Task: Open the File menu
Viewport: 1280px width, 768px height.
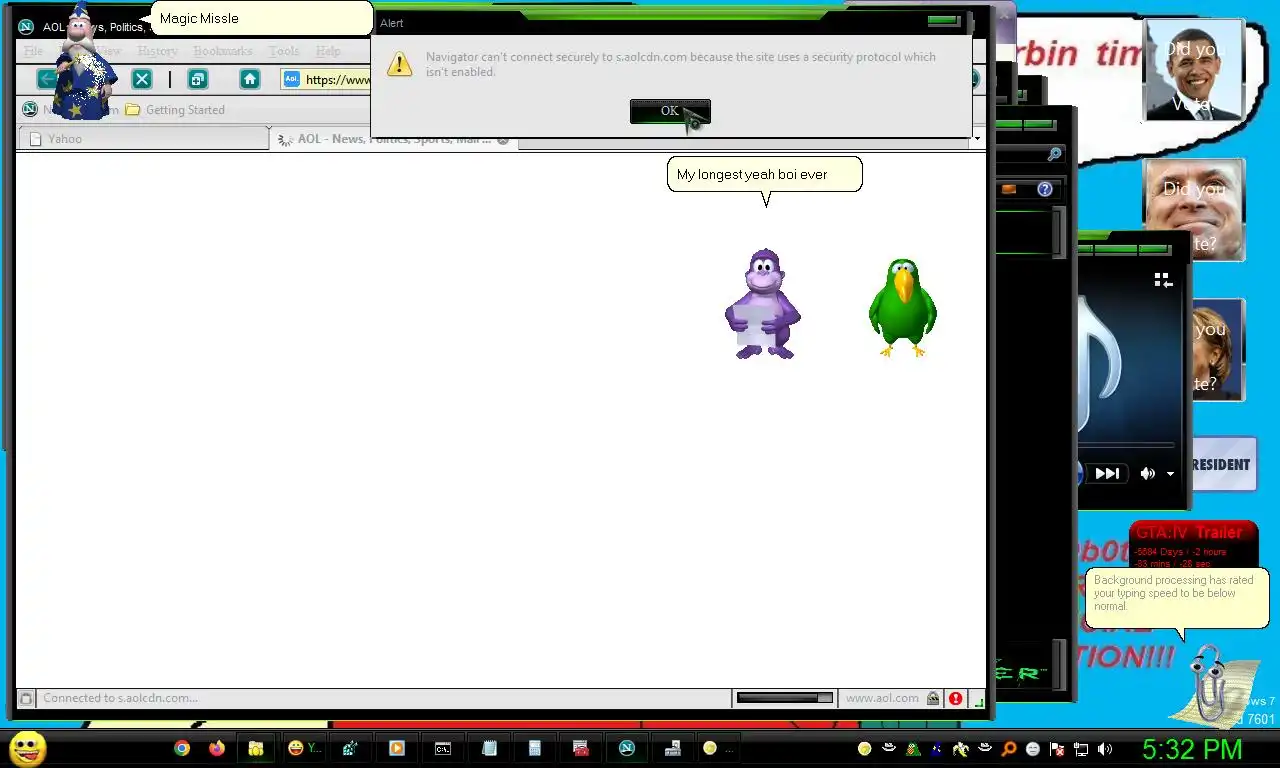Action: coord(33,51)
